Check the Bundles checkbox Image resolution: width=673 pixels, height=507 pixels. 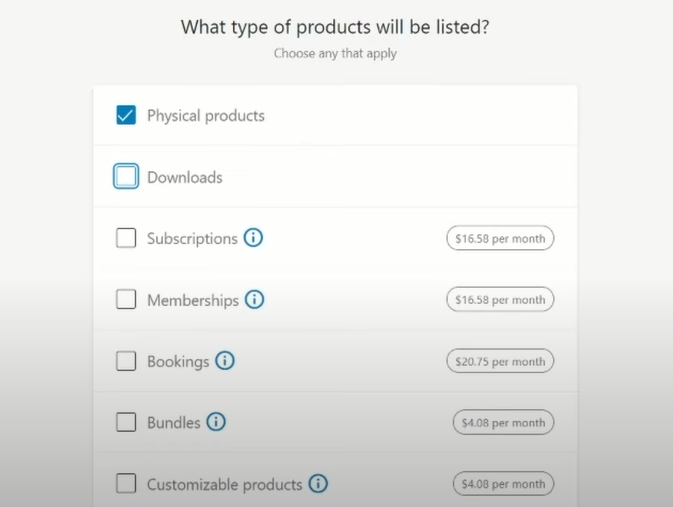126,422
